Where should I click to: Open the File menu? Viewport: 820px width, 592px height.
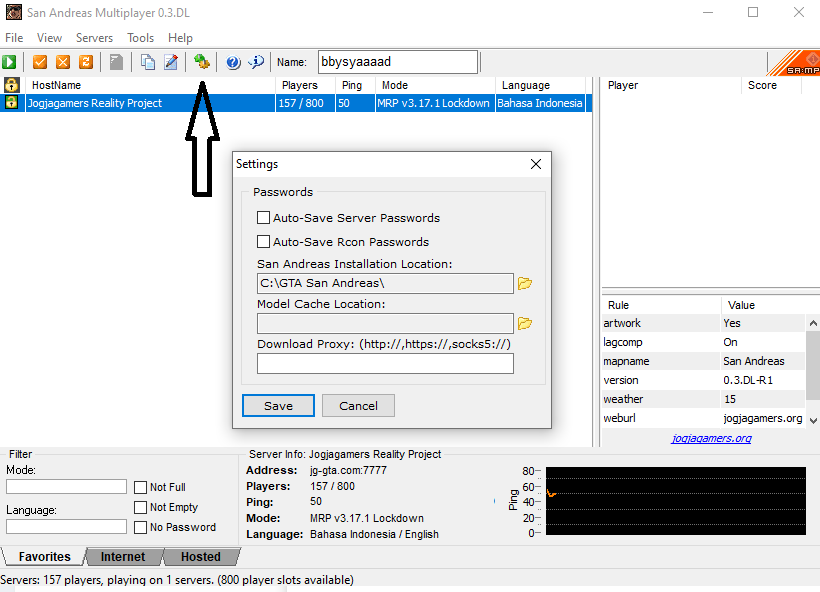click(14, 38)
